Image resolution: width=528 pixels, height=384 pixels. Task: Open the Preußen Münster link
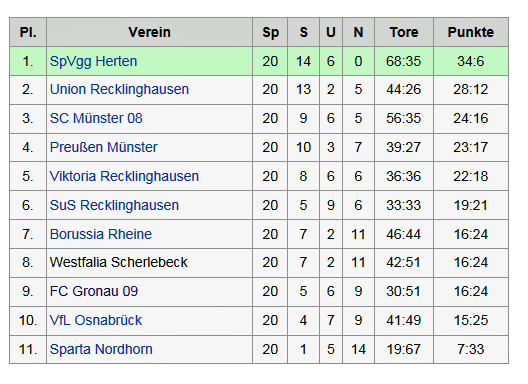click(x=103, y=148)
